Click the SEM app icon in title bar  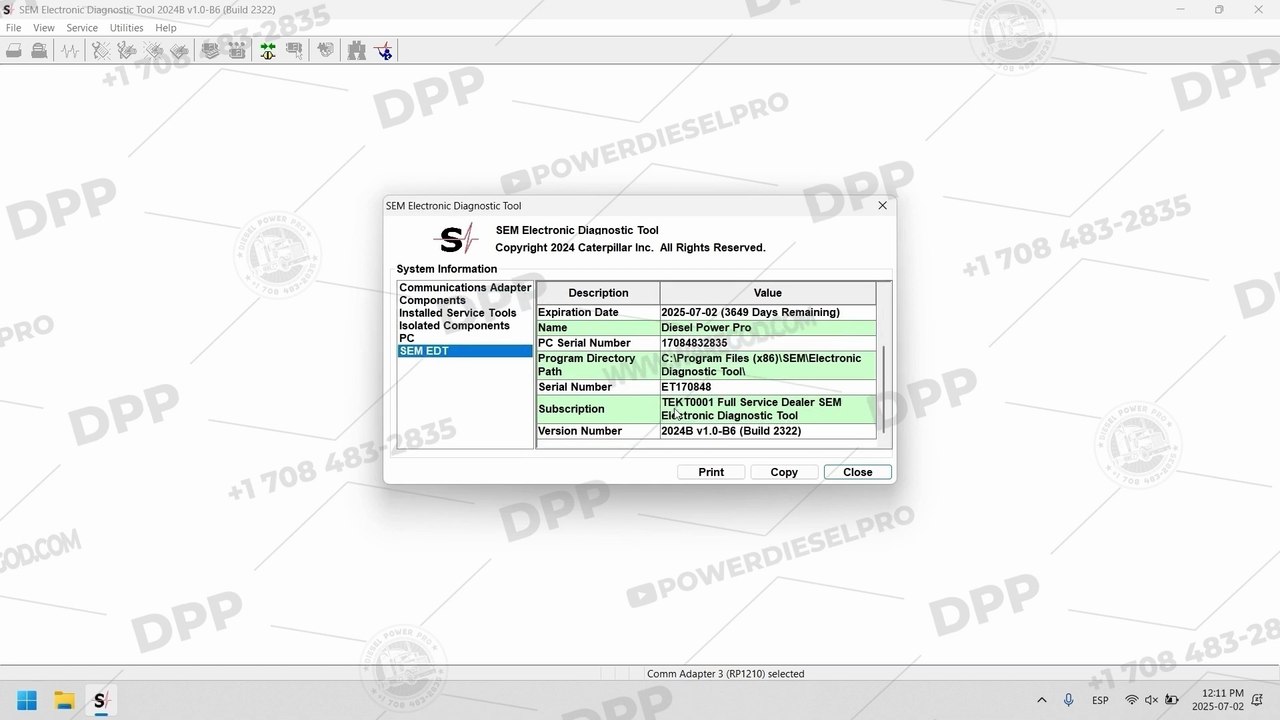pos(9,9)
